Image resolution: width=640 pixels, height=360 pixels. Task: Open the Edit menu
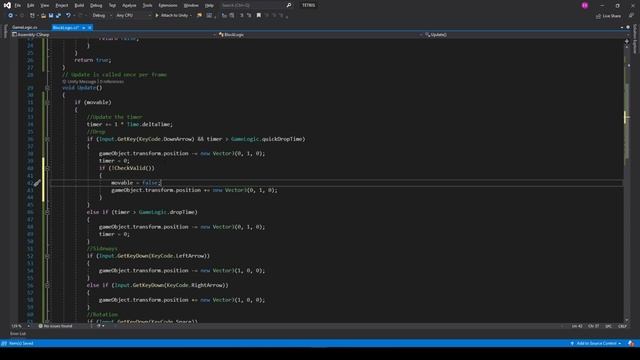pyautogui.click(x=31, y=5)
